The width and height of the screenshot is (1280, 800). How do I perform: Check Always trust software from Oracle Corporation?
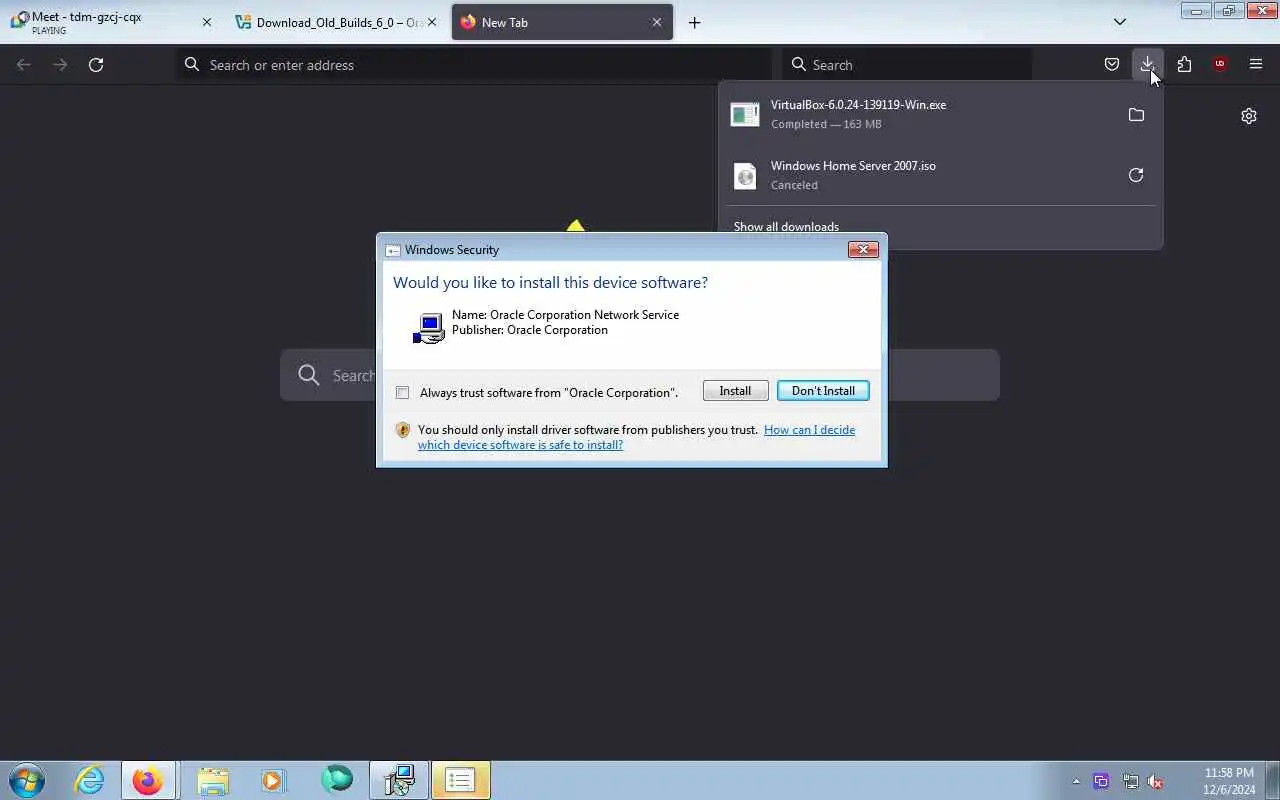coord(403,393)
